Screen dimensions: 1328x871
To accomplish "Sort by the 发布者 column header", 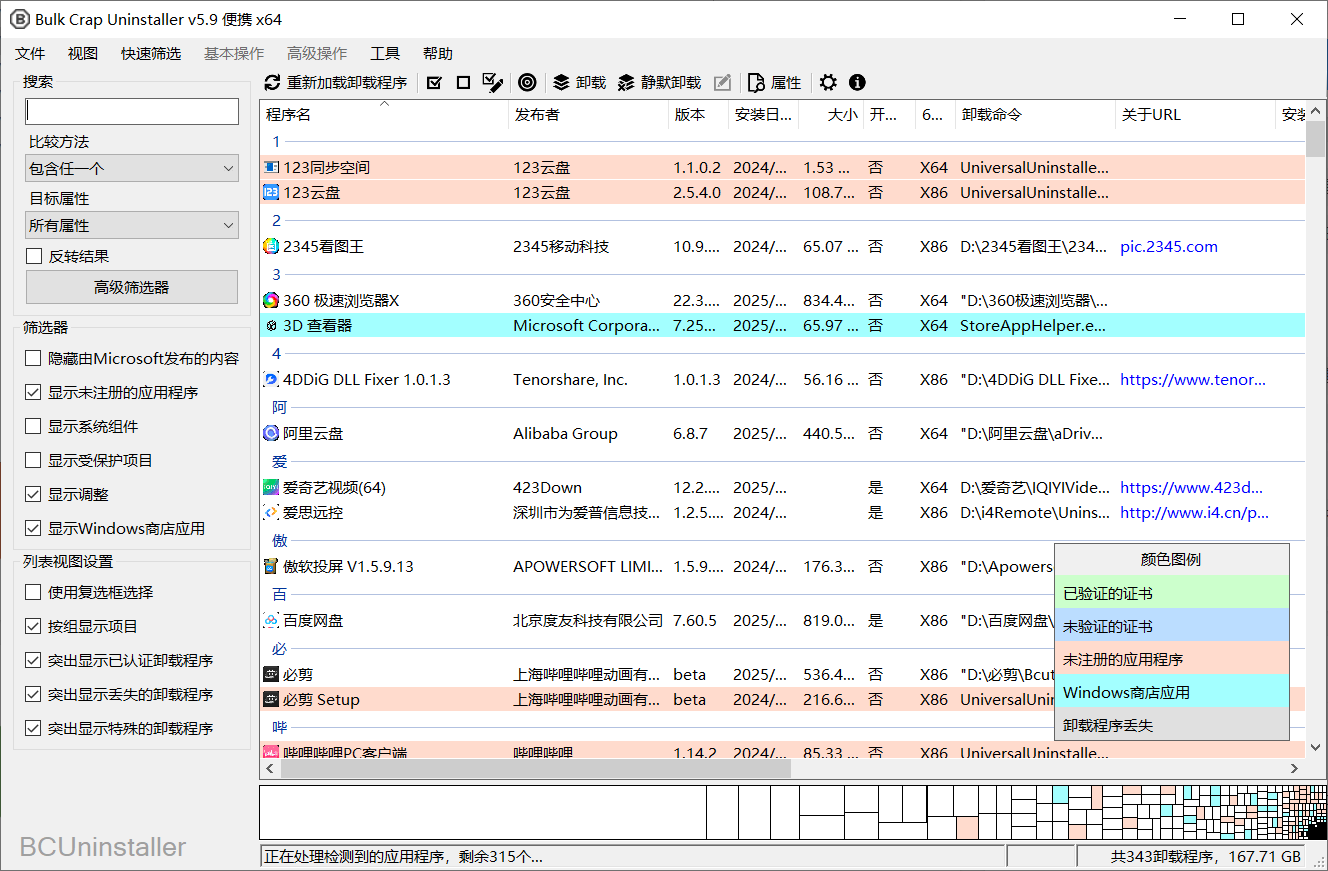I will pos(588,115).
